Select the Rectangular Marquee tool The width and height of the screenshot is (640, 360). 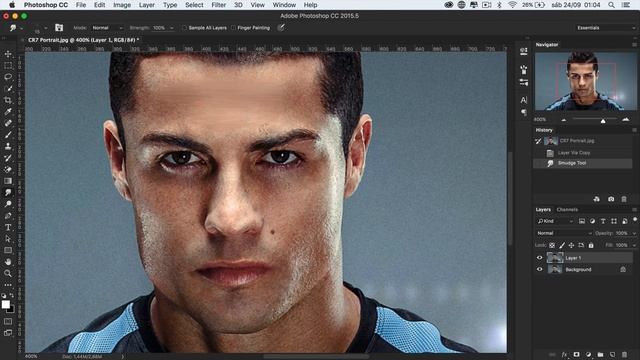point(8,65)
